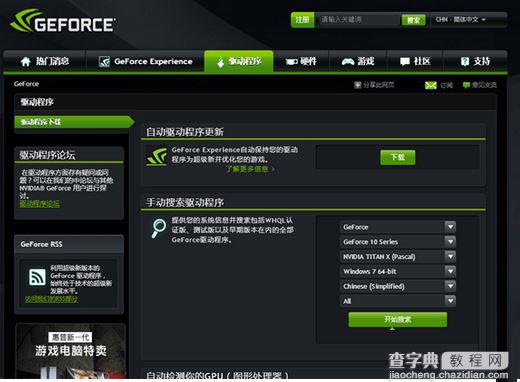The height and width of the screenshot is (382, 520).
Task: Click the download arrow icon on 驱动程序 tab
Action: 220,62
